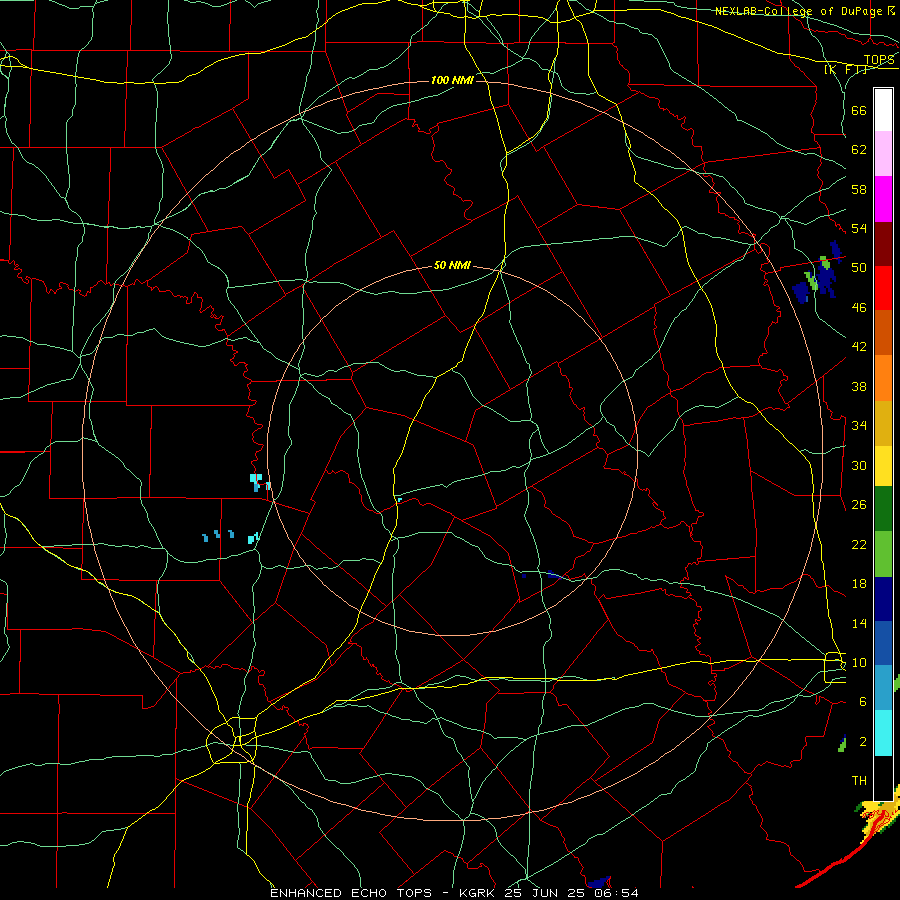Click the "46" legend value
Image resolution: width=900 pixels, height=900 pixels.
pos(859,308)
